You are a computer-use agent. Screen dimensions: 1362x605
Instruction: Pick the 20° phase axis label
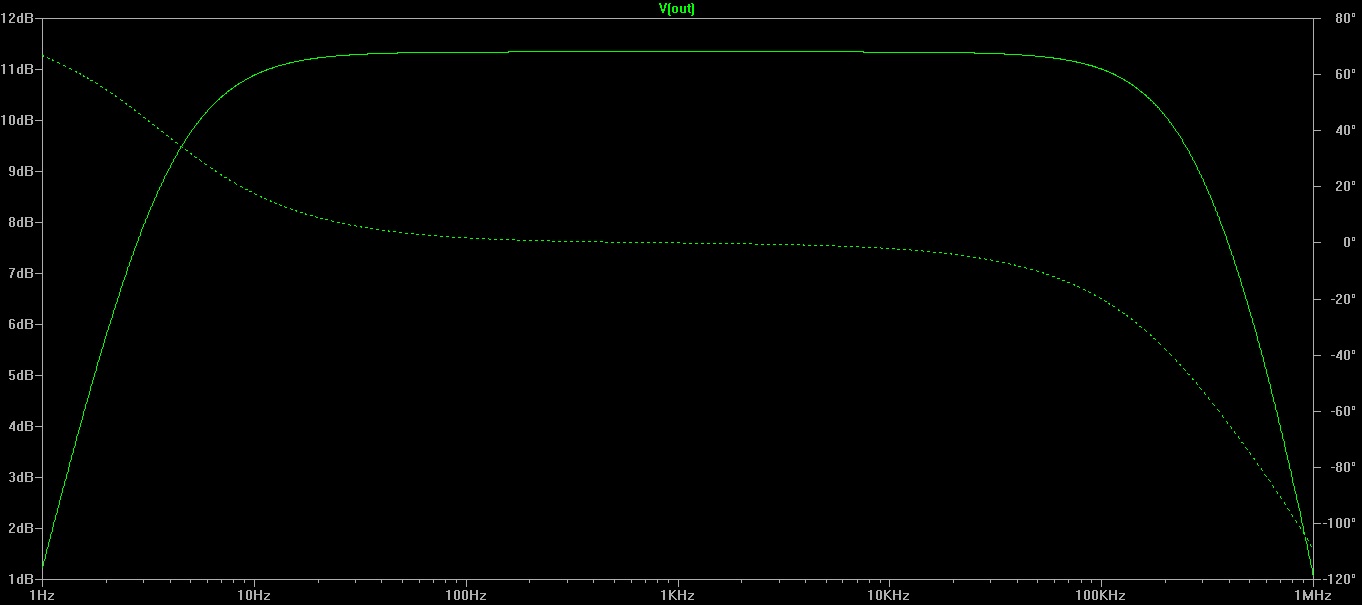coord(1344,186)
